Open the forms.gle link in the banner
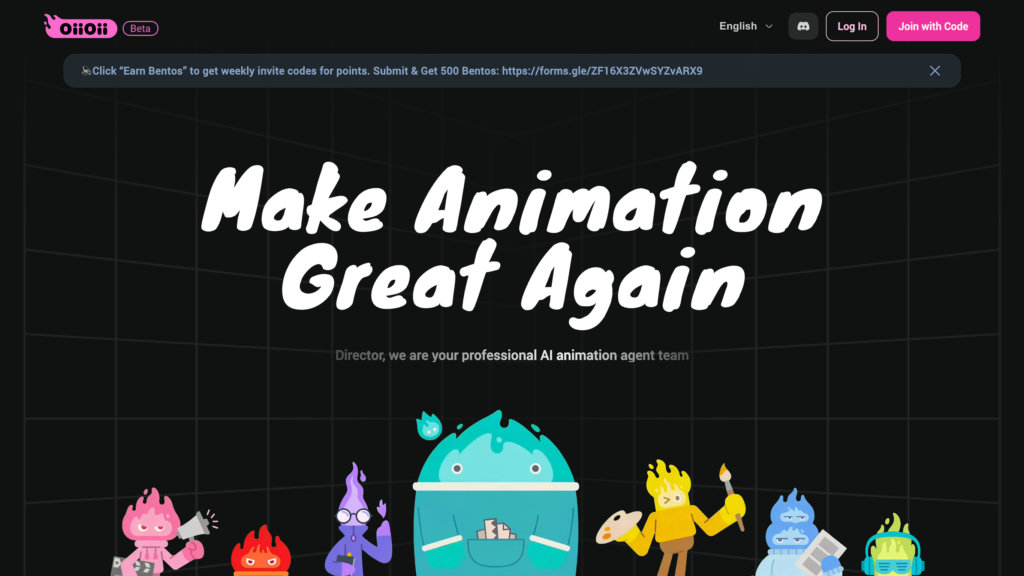Image resolution: width=1024 pixels, height=576 pixels. click(x=602, y=71)
